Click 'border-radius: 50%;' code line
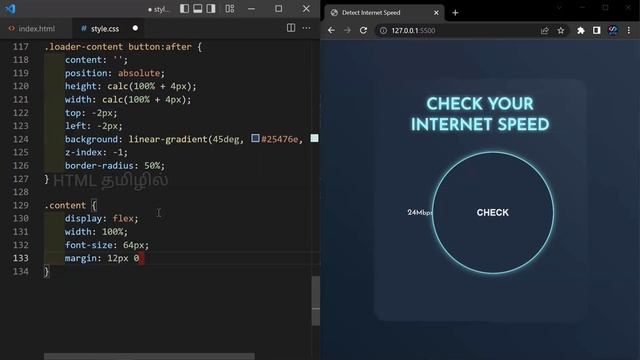640x360 pixels. [115, 166]
